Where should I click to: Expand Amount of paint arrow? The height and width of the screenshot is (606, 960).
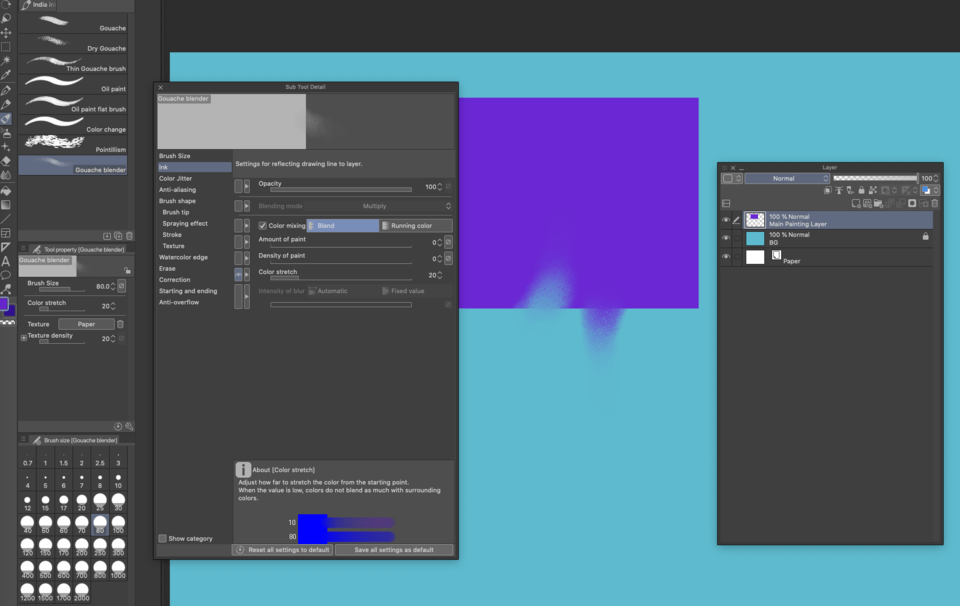pos(247,242)
